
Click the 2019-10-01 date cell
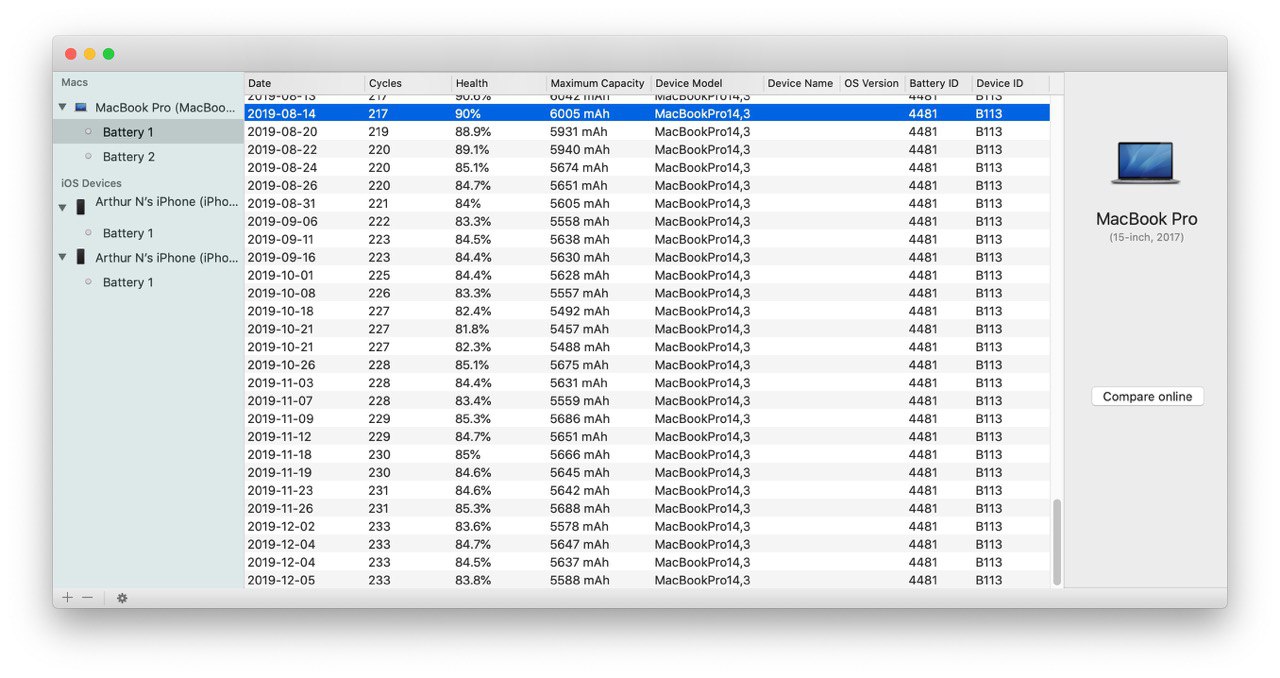click(x=282, y=276)
